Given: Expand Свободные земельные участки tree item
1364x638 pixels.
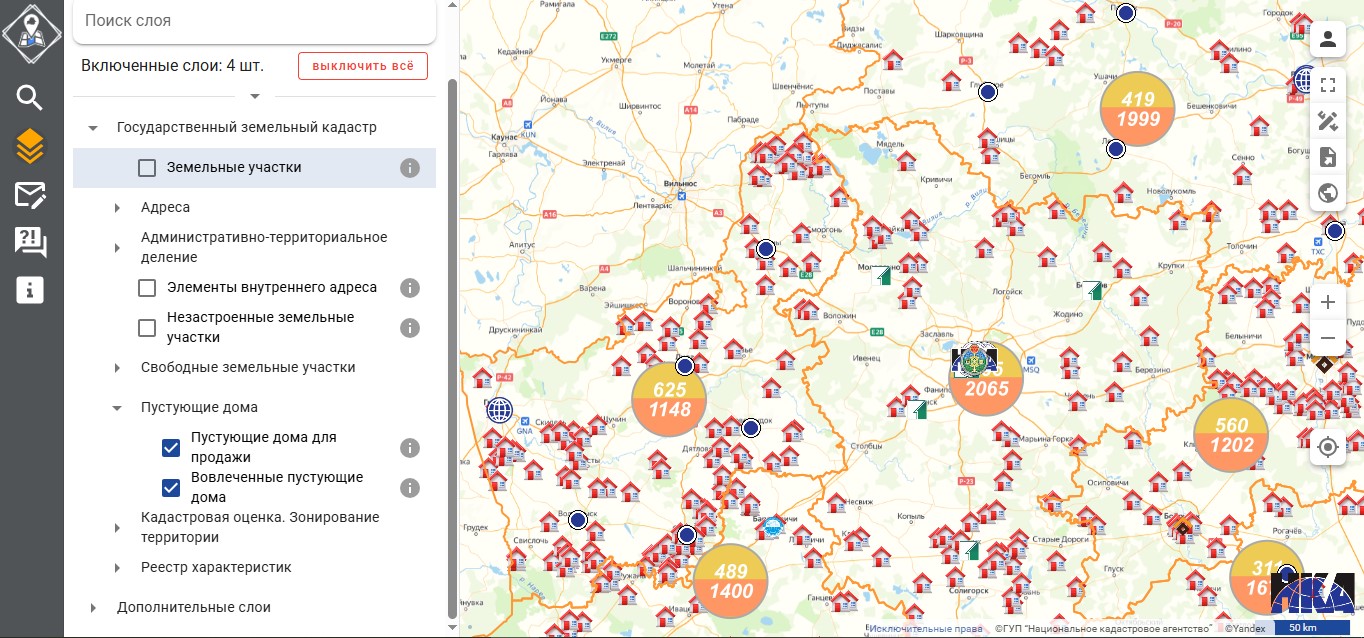Looking at the screenshot, I should click(117, 368).
